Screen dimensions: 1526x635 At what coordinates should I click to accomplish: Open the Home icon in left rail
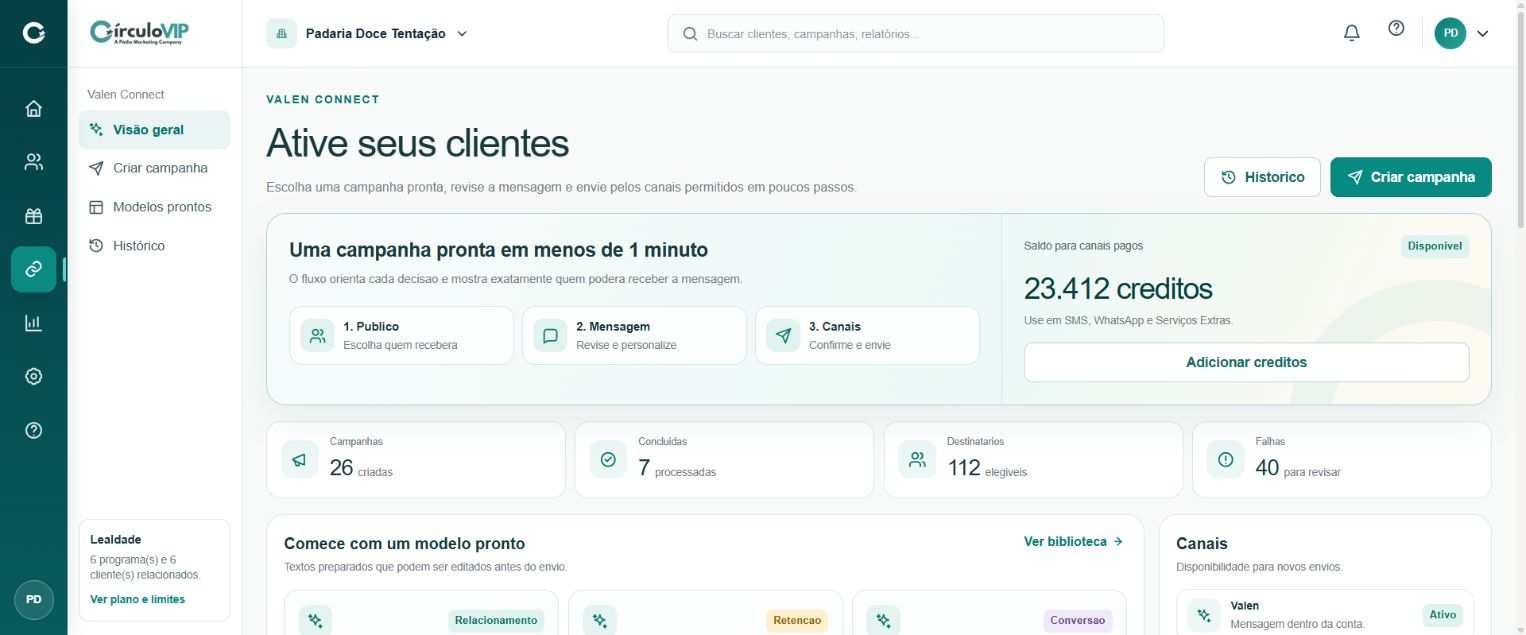tap(33, 108)
